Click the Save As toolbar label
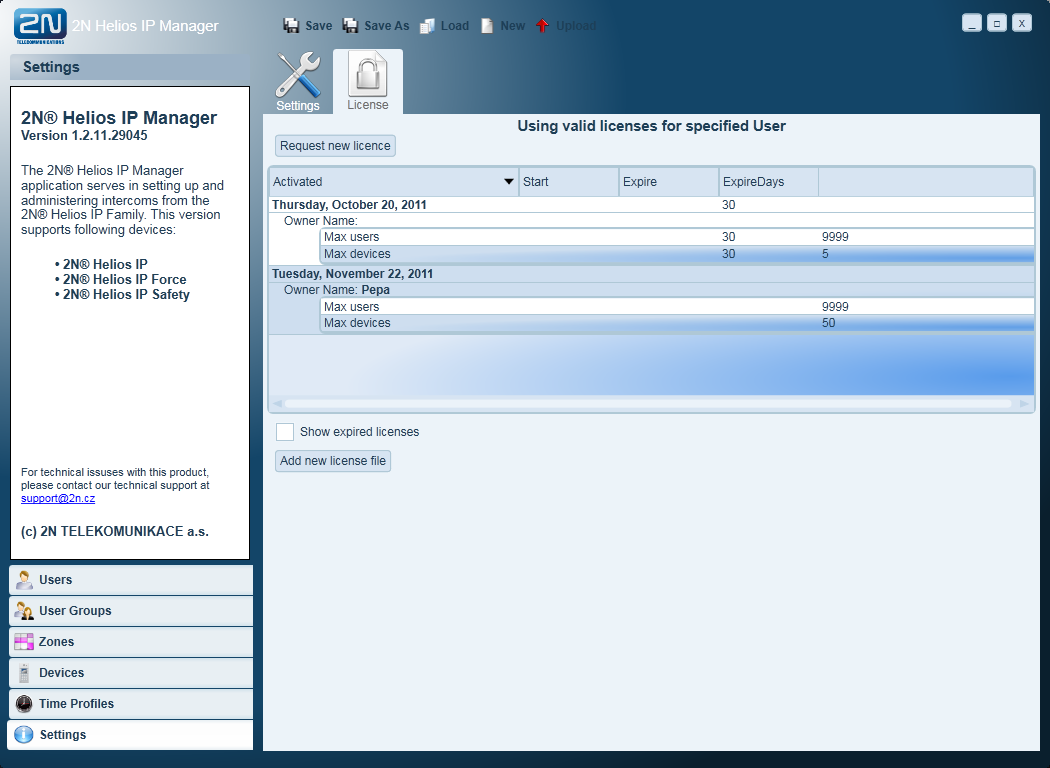Image resolution: width=1050 pixels, height=768 pixels. pyautogui.click(x=386, y=25)
